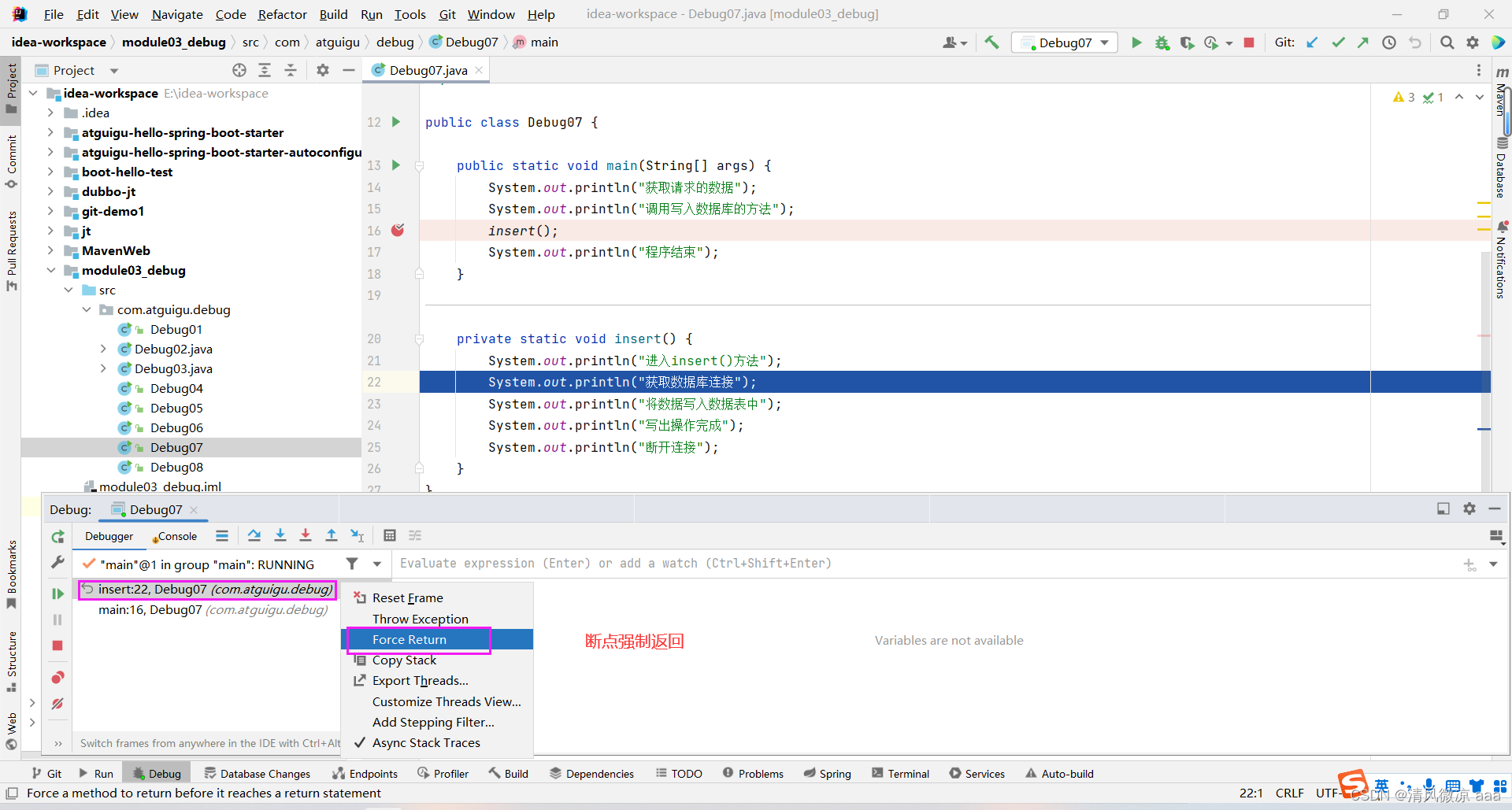Push commits with the Git arrow icon
The width and height of the screenshot is (1512, 810).
[x=1363, y=43]
